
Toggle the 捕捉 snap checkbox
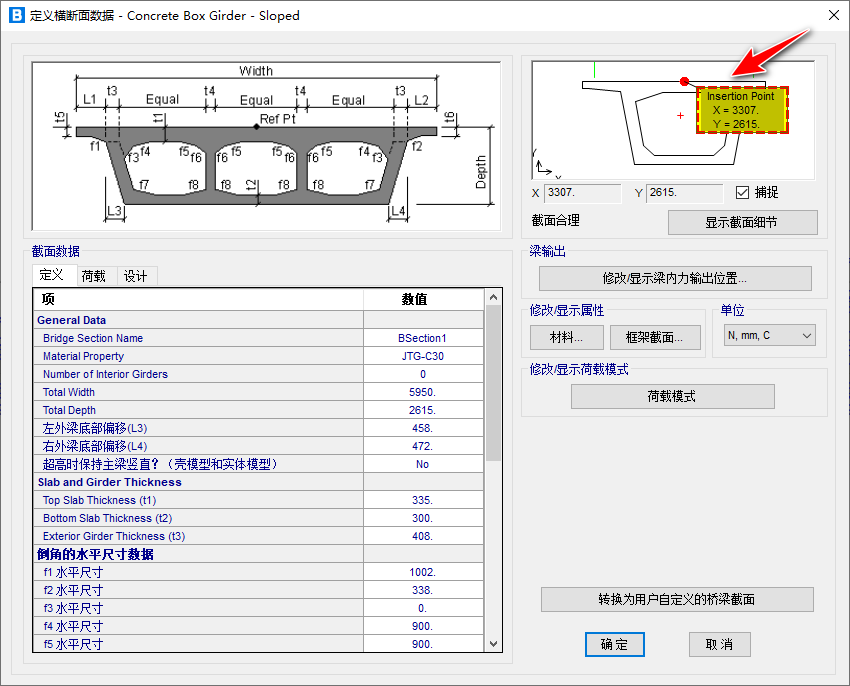pyautogui.click(x=742, y=193)
